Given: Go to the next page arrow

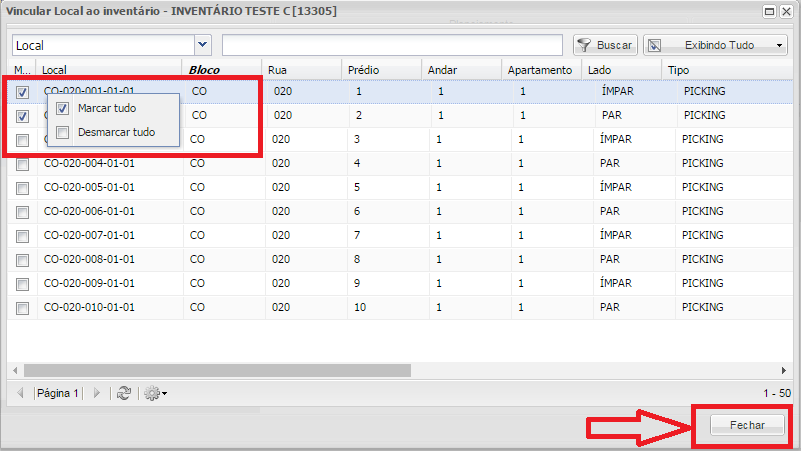Looking at the screenshot, I should pyautogui.click(x=97, y=393).
